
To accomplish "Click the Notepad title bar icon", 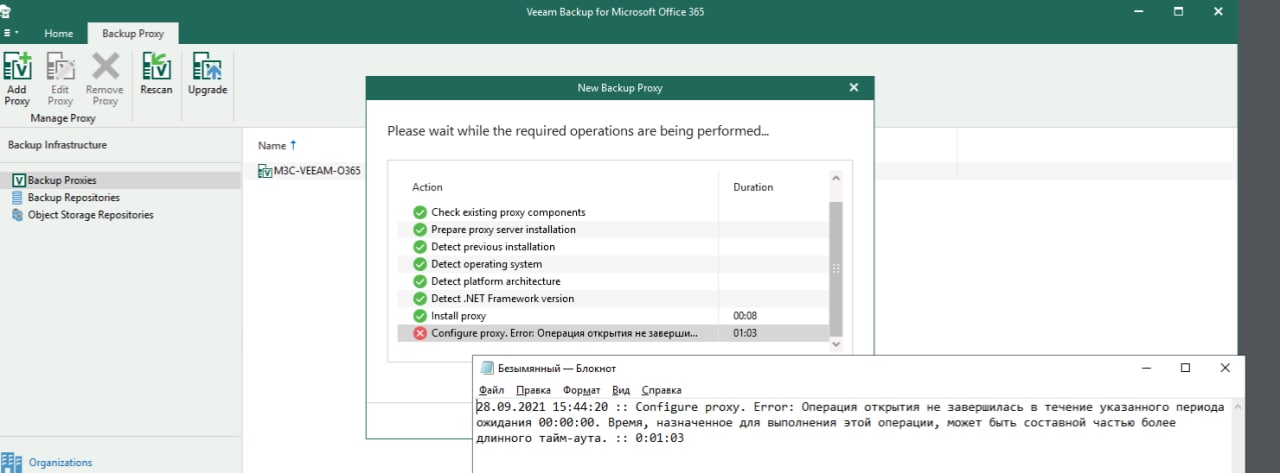I will 487,368.
